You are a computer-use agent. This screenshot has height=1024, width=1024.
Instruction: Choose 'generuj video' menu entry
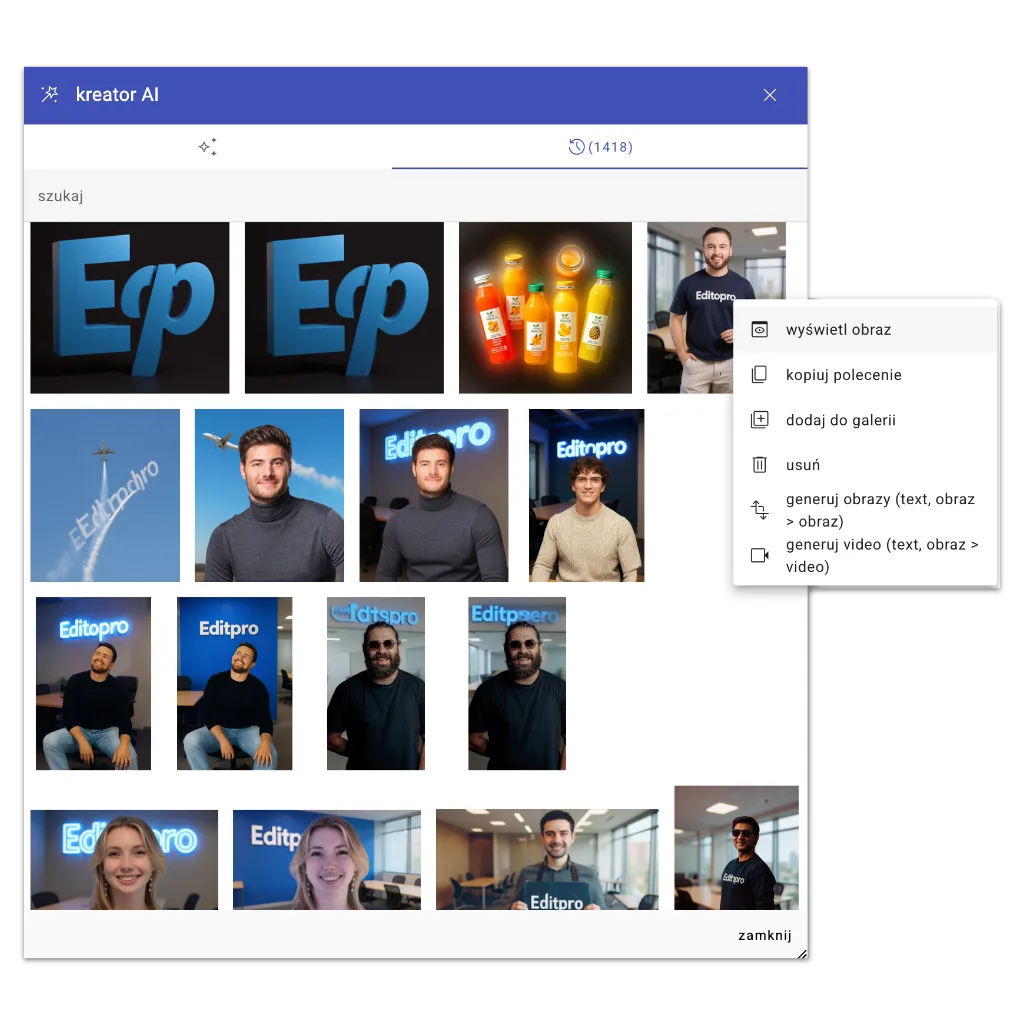(x=880, y=555)
